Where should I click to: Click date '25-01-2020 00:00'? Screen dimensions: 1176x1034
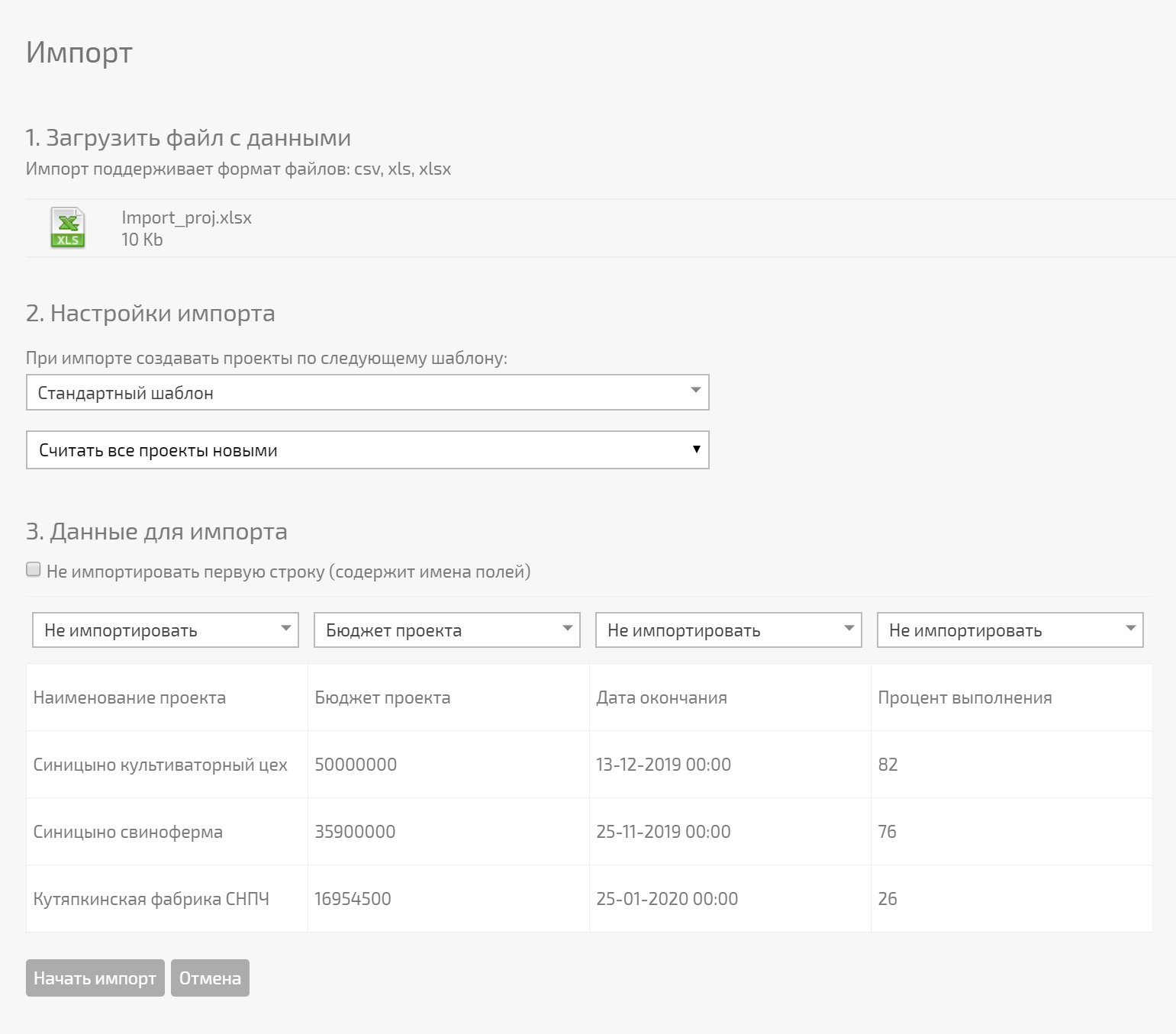point(667,899)
